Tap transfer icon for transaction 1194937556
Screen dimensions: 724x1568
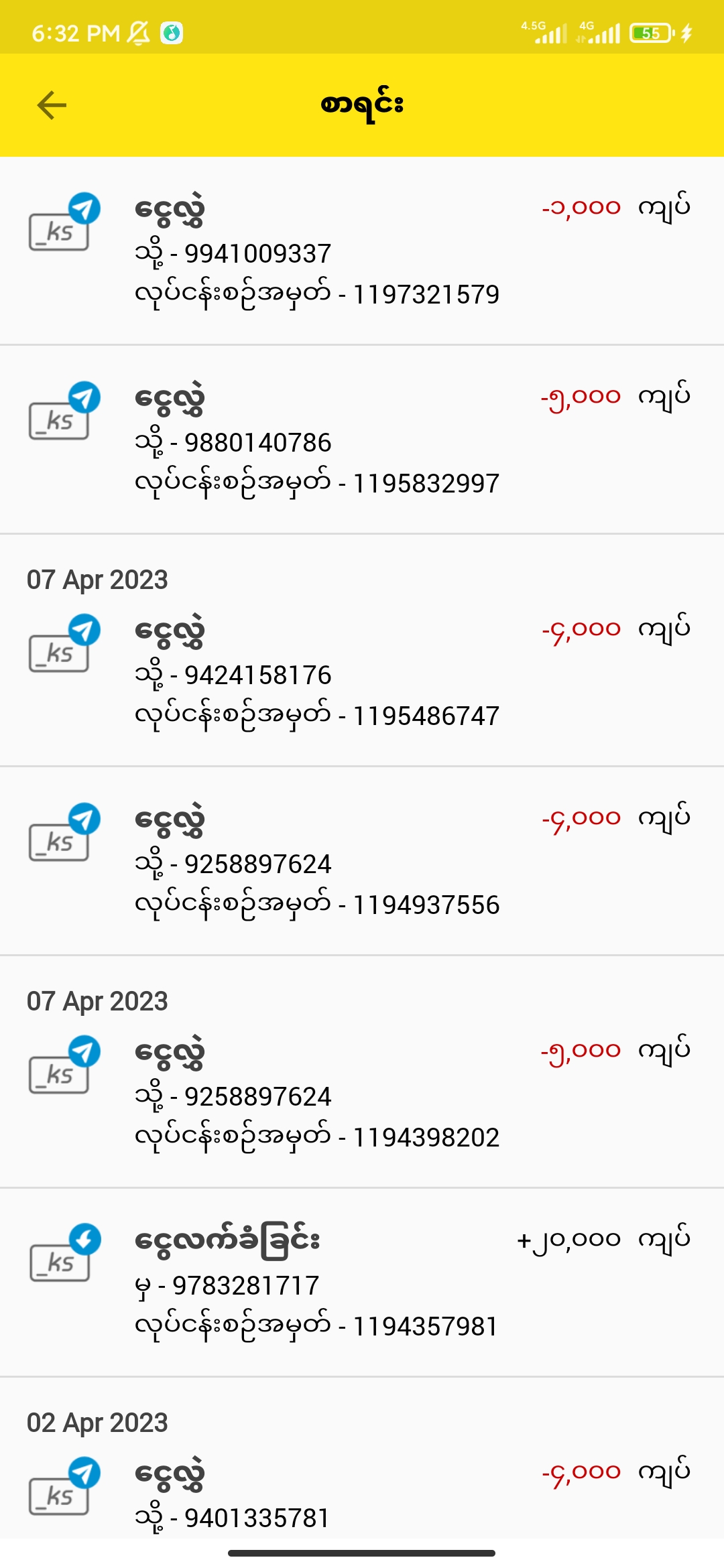click(x=64, y=833)
